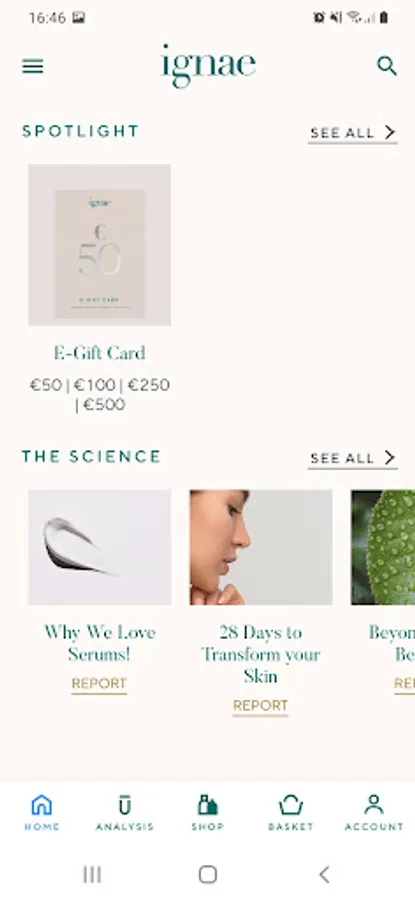The image size is (415, 900).
Task: Select the E-Gift Card title
Action: point(99,353)
